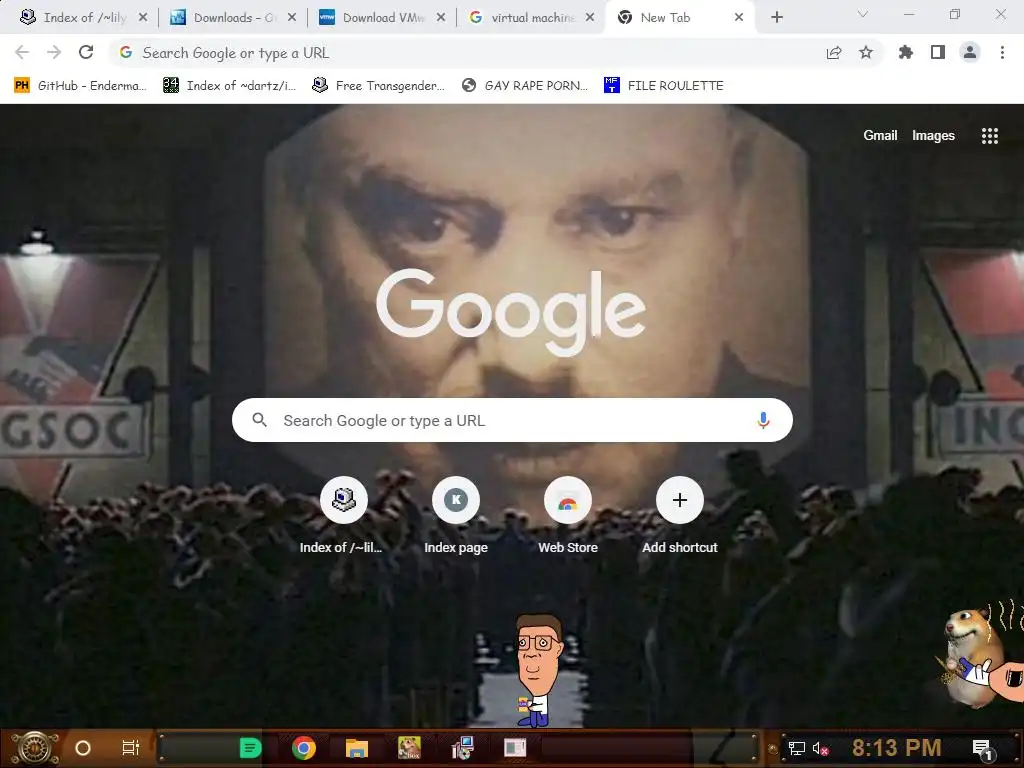Screen dimensions: 1024x768
Task: Open the FILE ROULETTE bookmark
Action: [663, 86]
